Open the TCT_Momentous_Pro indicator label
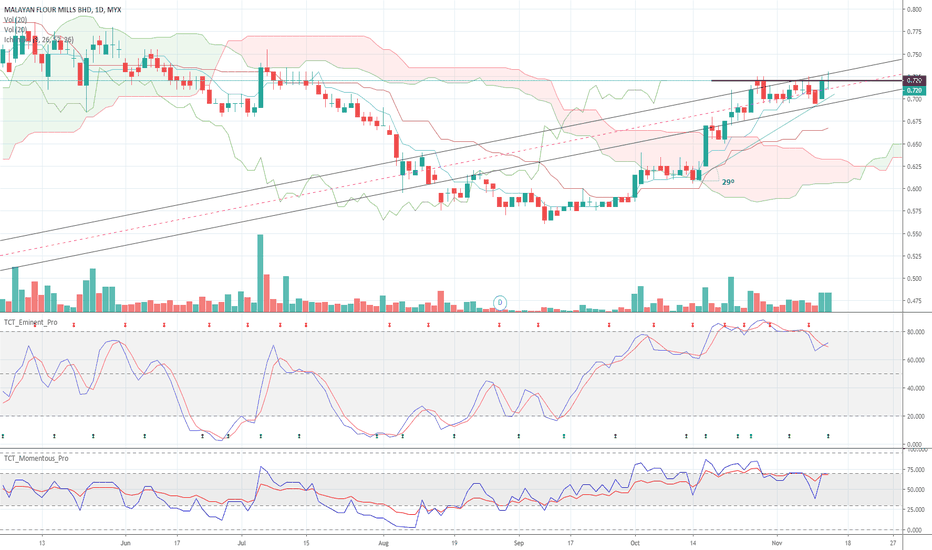This screenshot has width=932, height=550. (x=36, y=458)
